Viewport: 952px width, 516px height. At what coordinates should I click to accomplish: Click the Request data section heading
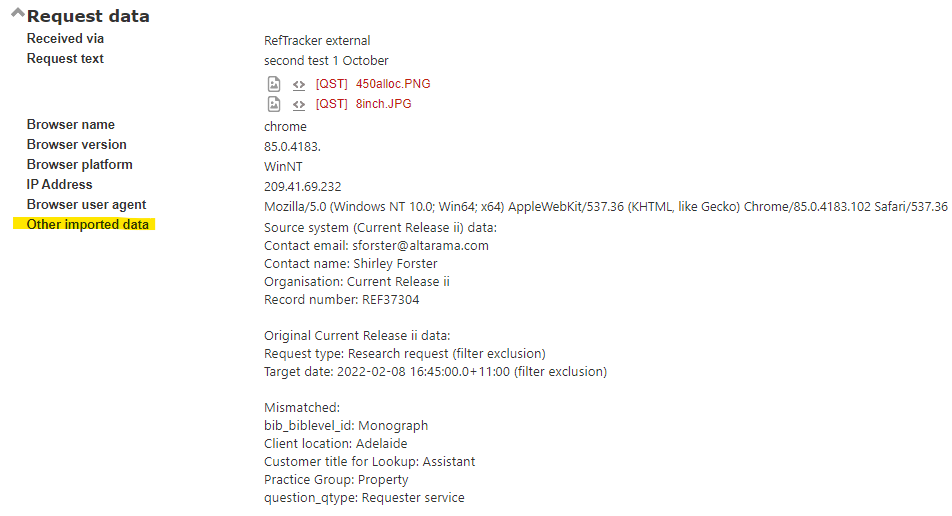click(88, 16)
